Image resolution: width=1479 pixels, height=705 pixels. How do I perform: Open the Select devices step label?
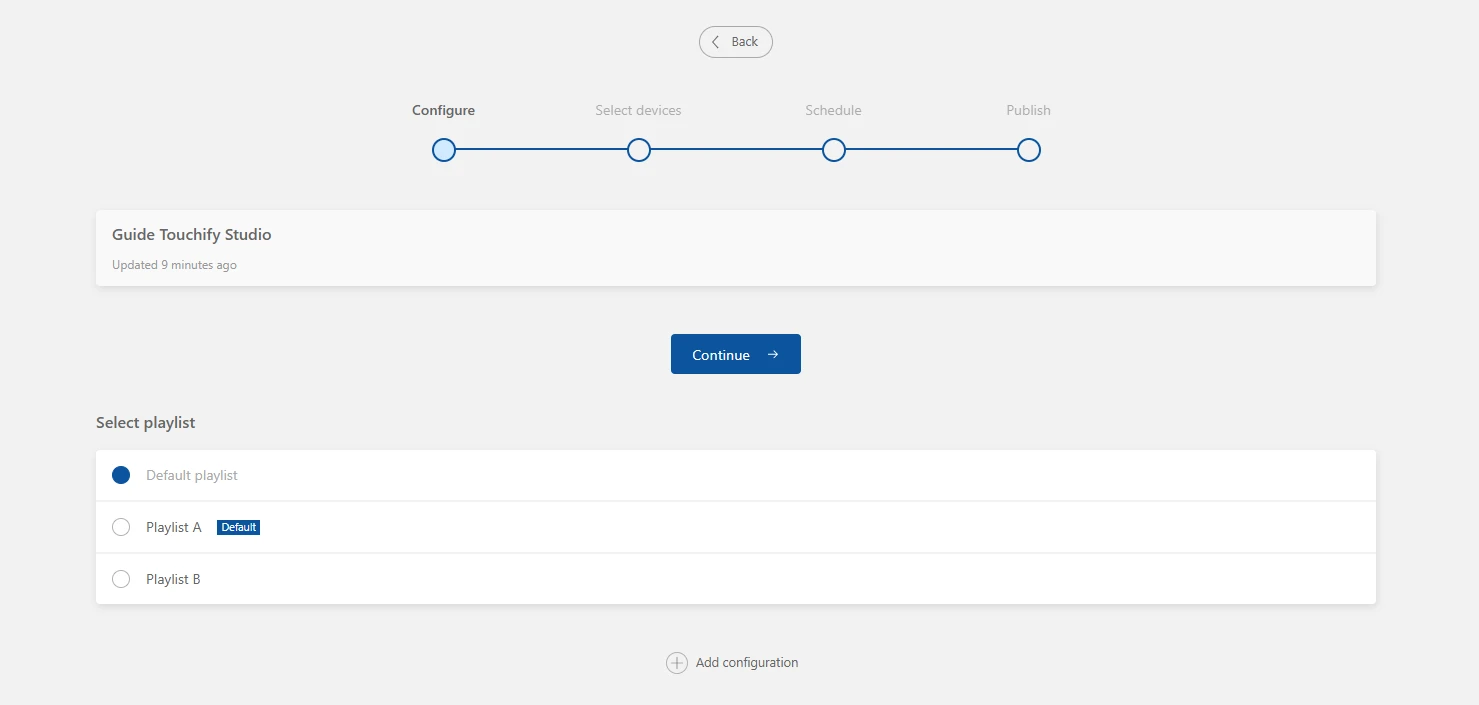638,110
